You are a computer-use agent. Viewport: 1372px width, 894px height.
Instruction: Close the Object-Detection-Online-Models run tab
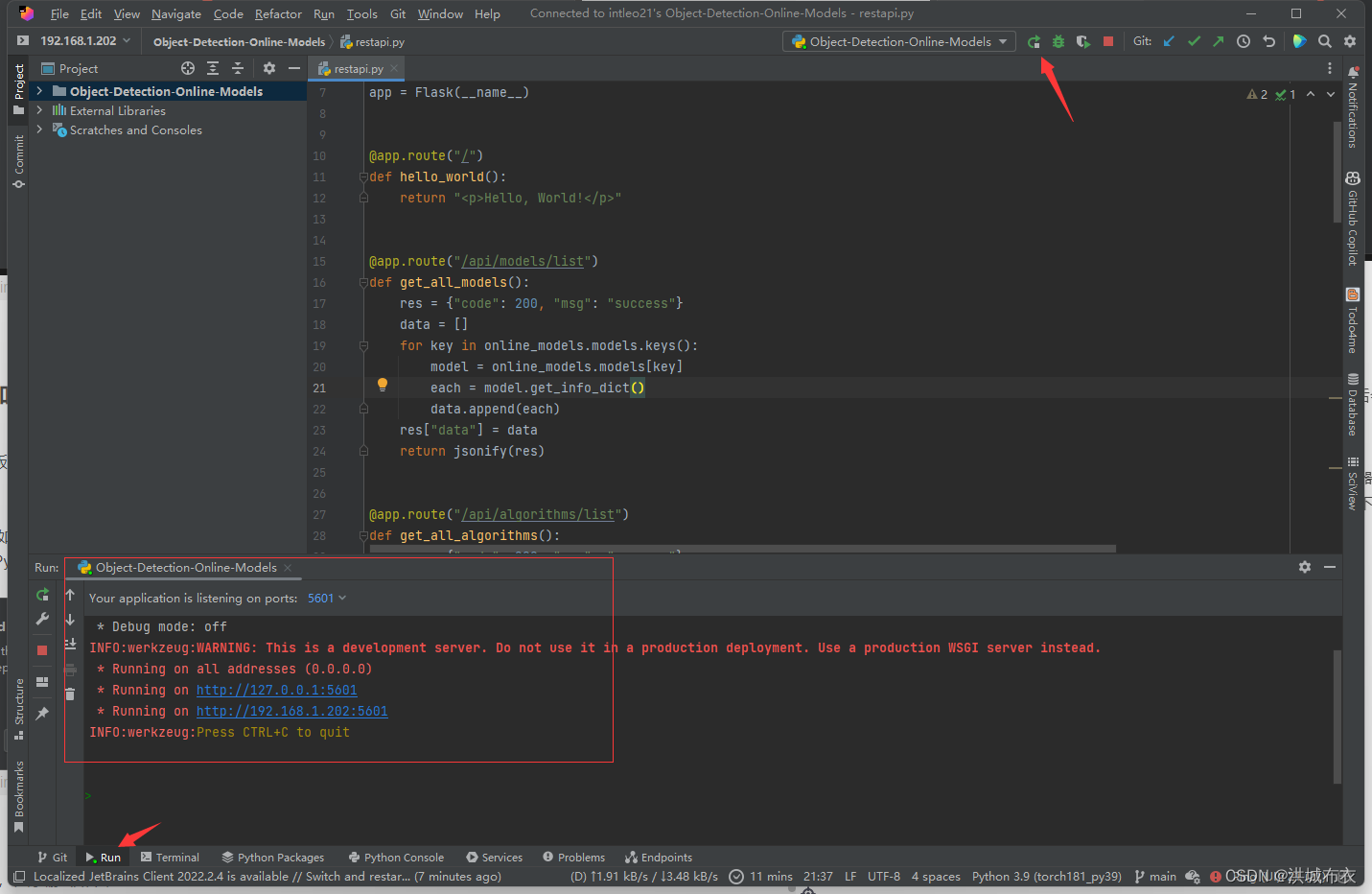point(288,568)
